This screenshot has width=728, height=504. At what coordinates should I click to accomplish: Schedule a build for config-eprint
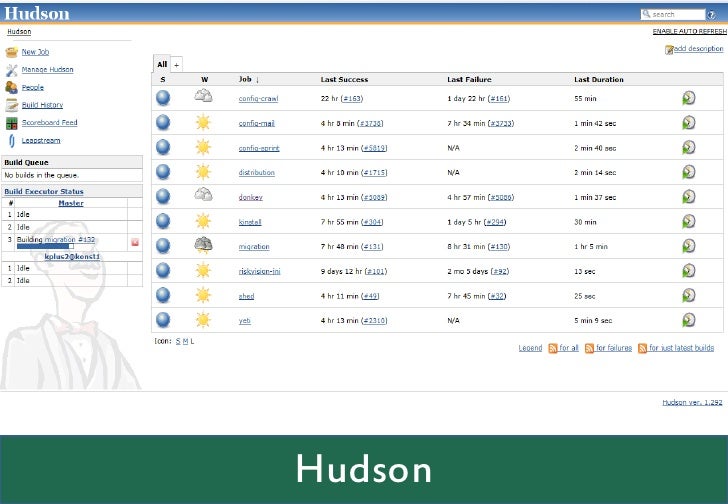tap(689, 147)
